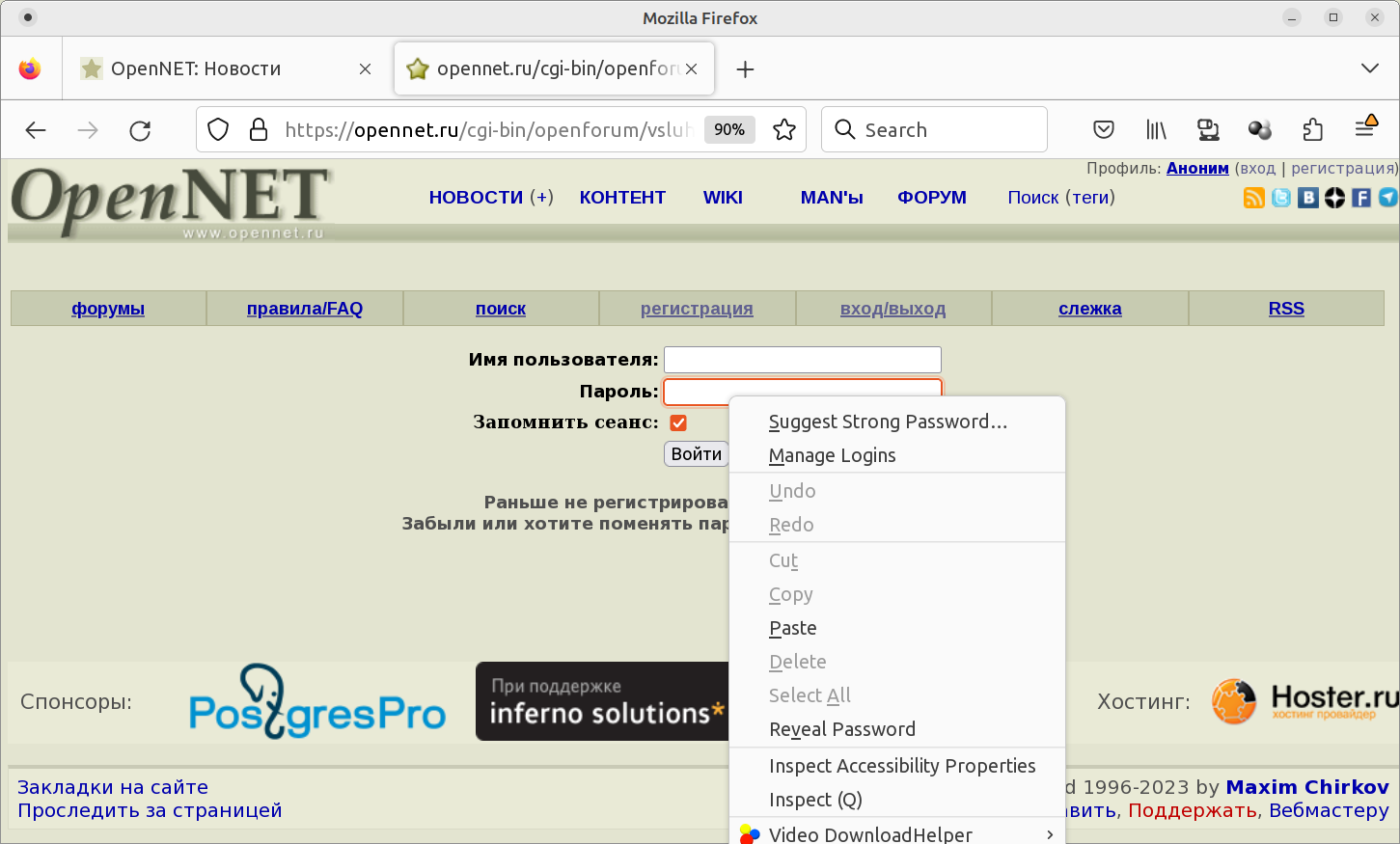The height and width of the screenshot is (844, 1400).
Task: Open the Firefox library bookmarks icon
Action: point(1156,129)
